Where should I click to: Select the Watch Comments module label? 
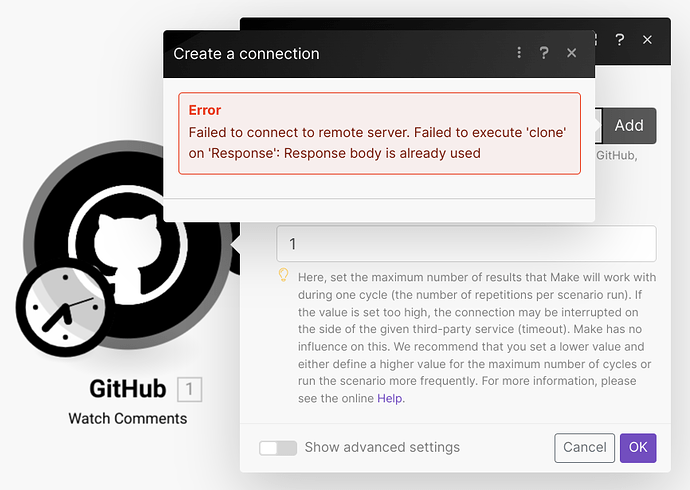[127, 418]
